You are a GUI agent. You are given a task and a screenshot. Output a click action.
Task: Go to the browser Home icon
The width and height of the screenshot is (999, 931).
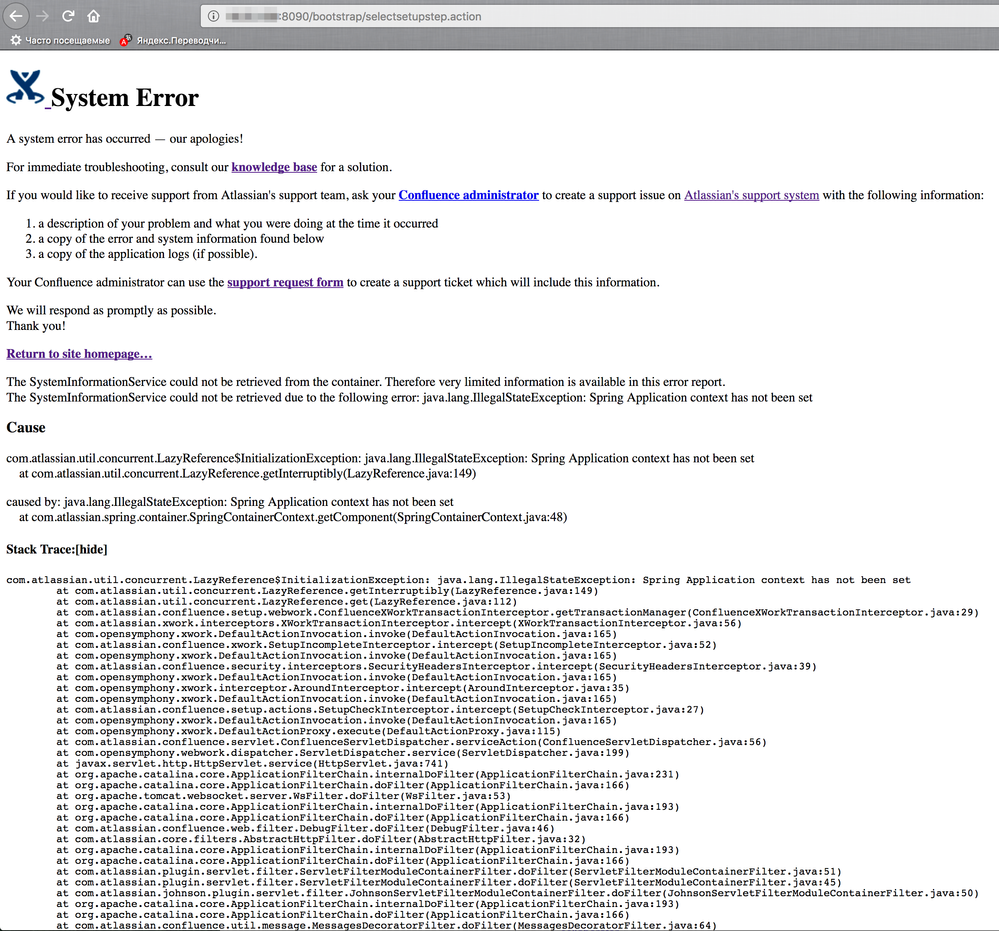click(x=94, y=16)
